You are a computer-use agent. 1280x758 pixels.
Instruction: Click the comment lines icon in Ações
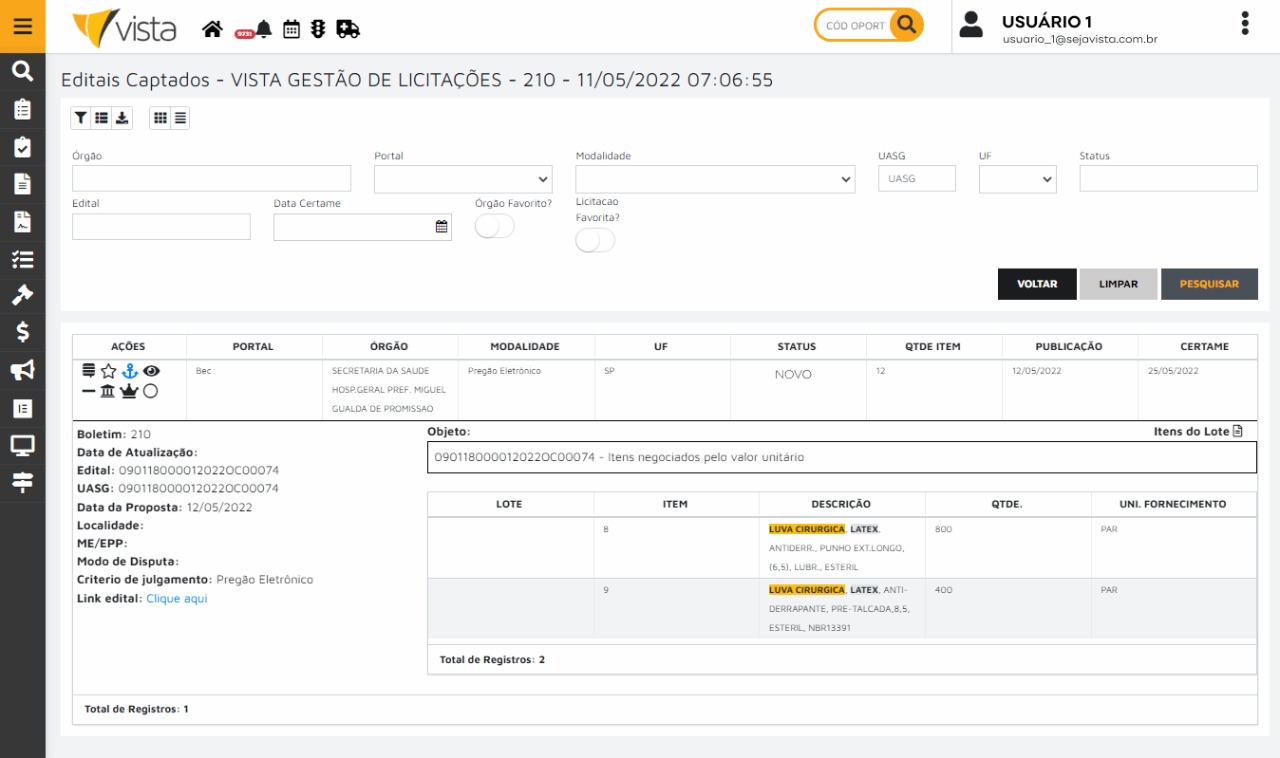pyautogui.click(x=89, y=371)
